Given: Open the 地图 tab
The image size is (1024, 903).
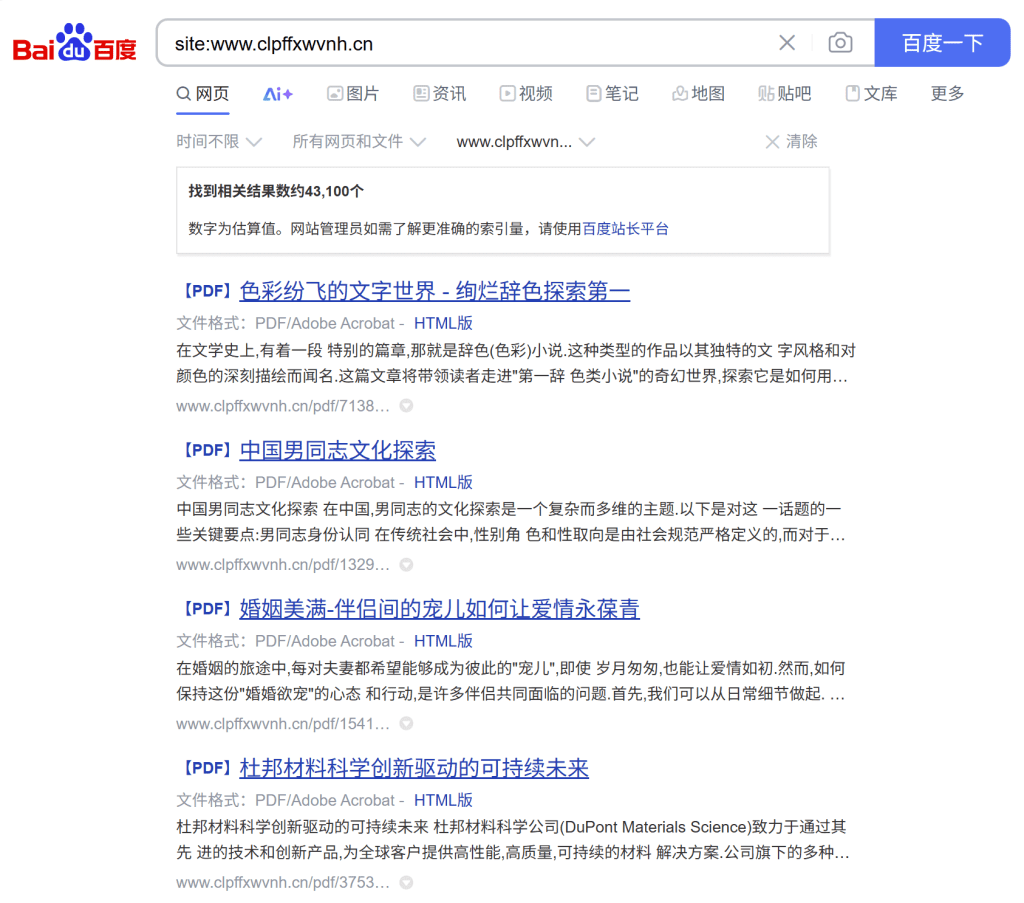Looking at the screenshot, I should (x=698, y=94).
